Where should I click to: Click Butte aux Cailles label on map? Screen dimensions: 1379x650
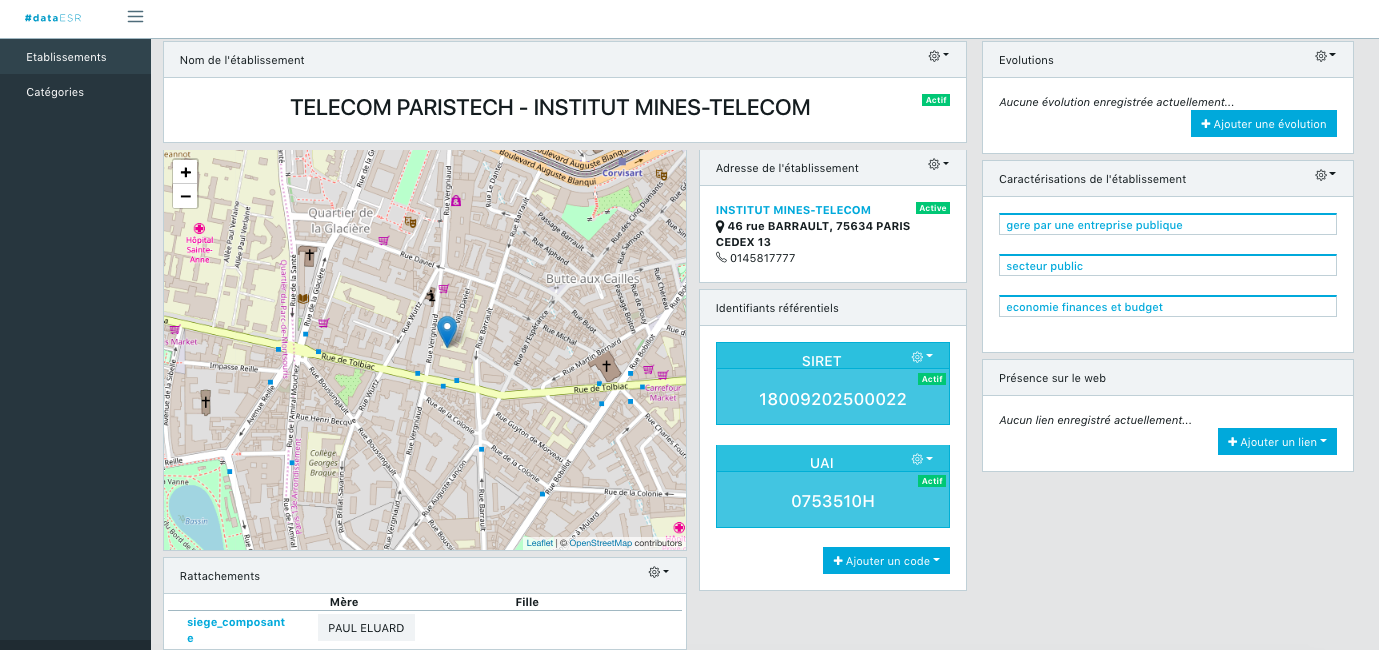(590, 278)
